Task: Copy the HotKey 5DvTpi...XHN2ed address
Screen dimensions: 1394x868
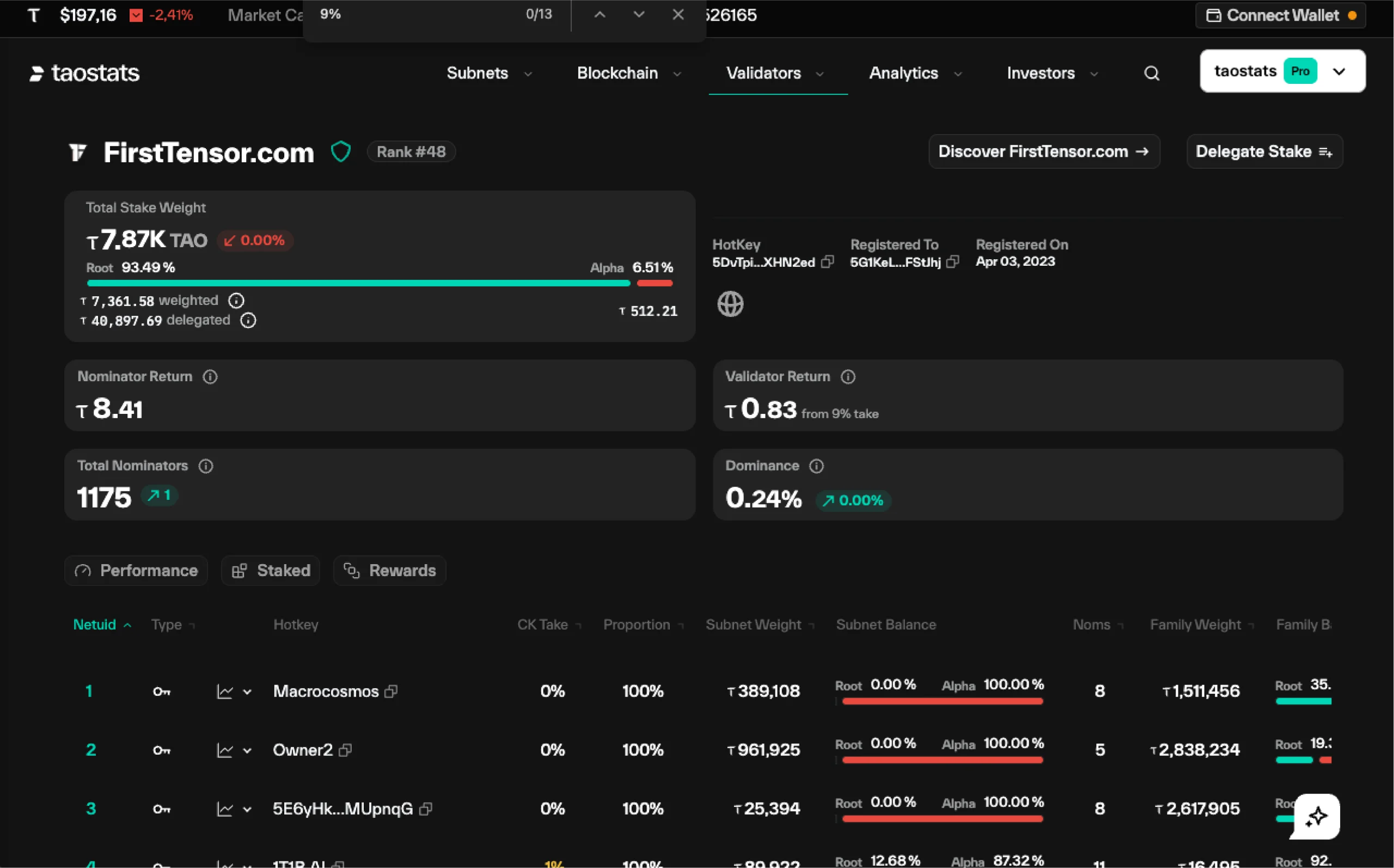Action: [x=827, y=262]
